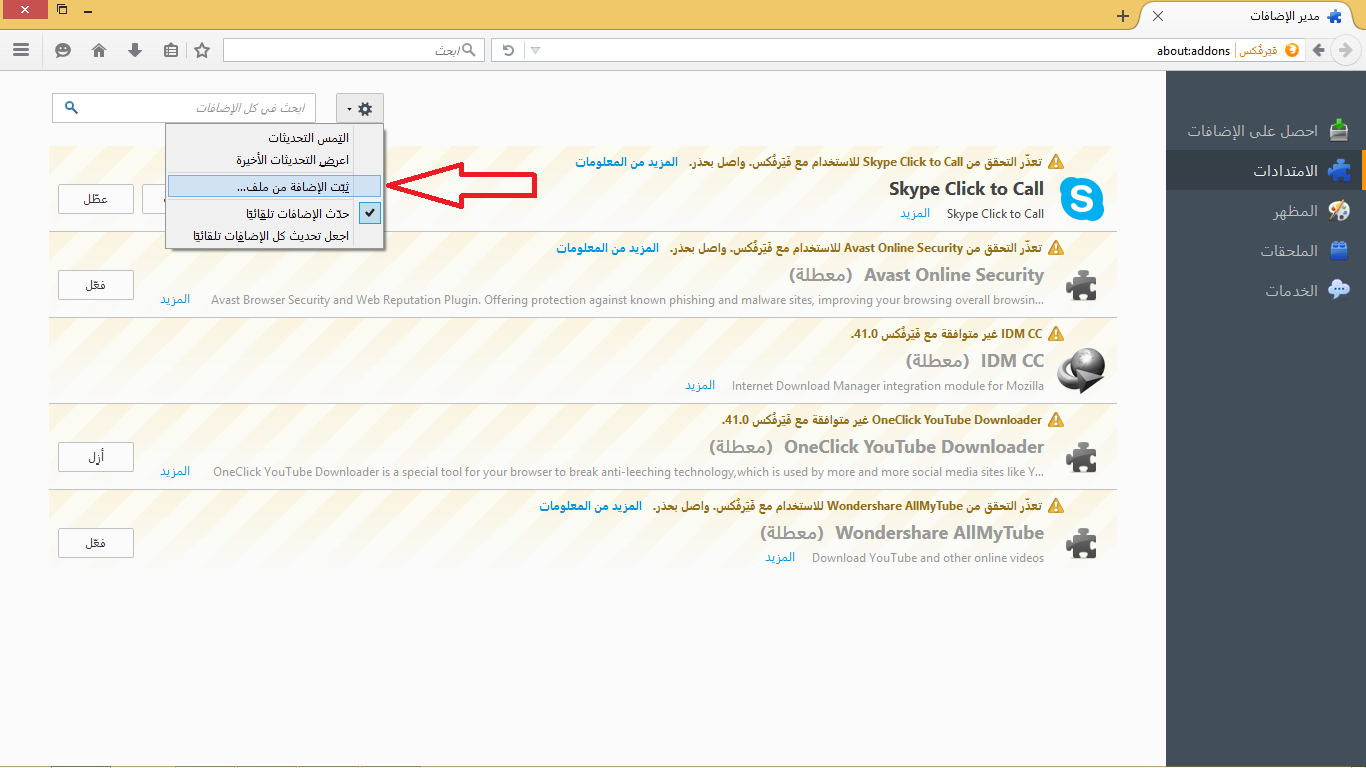The height and width of the screenshot is (768, 1366).
Task: Go to the home page icon
Action: tap(99, 50)
